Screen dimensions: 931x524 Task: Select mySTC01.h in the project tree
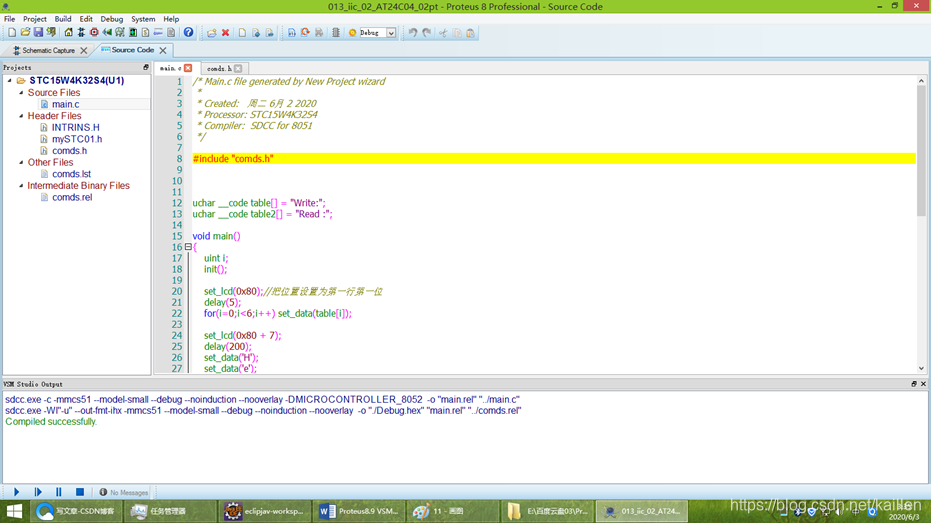(77, 139)
